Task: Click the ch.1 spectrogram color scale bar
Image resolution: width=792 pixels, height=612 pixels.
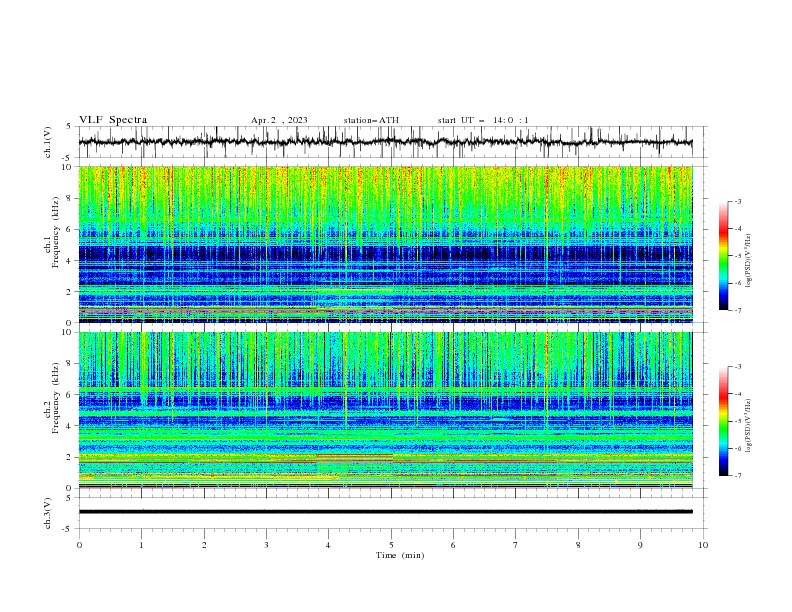Action: pos(723,255)
